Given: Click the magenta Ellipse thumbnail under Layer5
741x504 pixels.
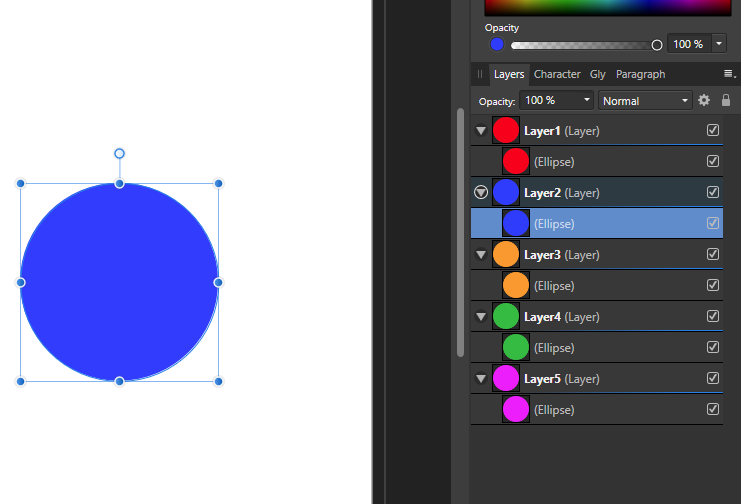Looking at the screenshot, I should tap(516, 409).
